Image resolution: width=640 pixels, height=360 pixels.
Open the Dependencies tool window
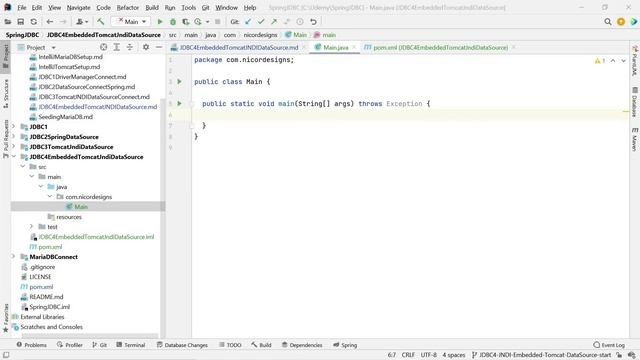(302, 345)
